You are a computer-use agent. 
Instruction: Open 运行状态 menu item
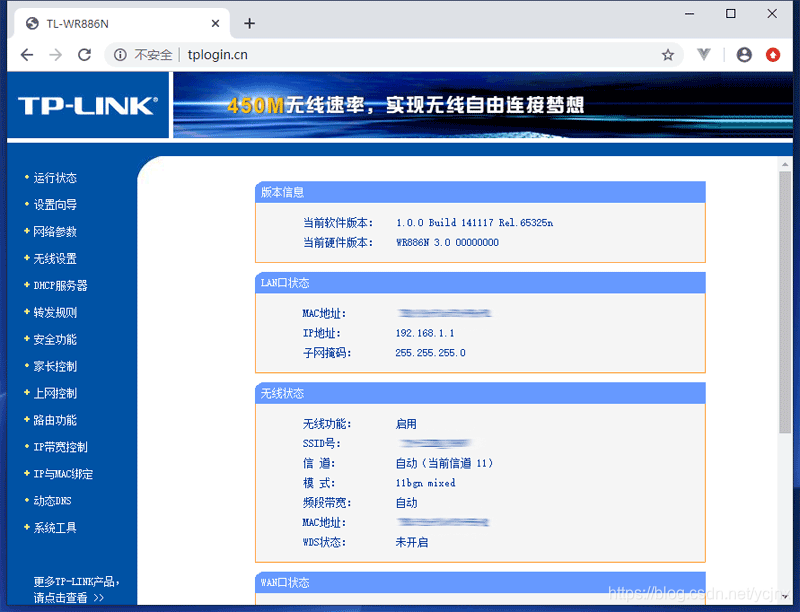[x=55, y=177]
